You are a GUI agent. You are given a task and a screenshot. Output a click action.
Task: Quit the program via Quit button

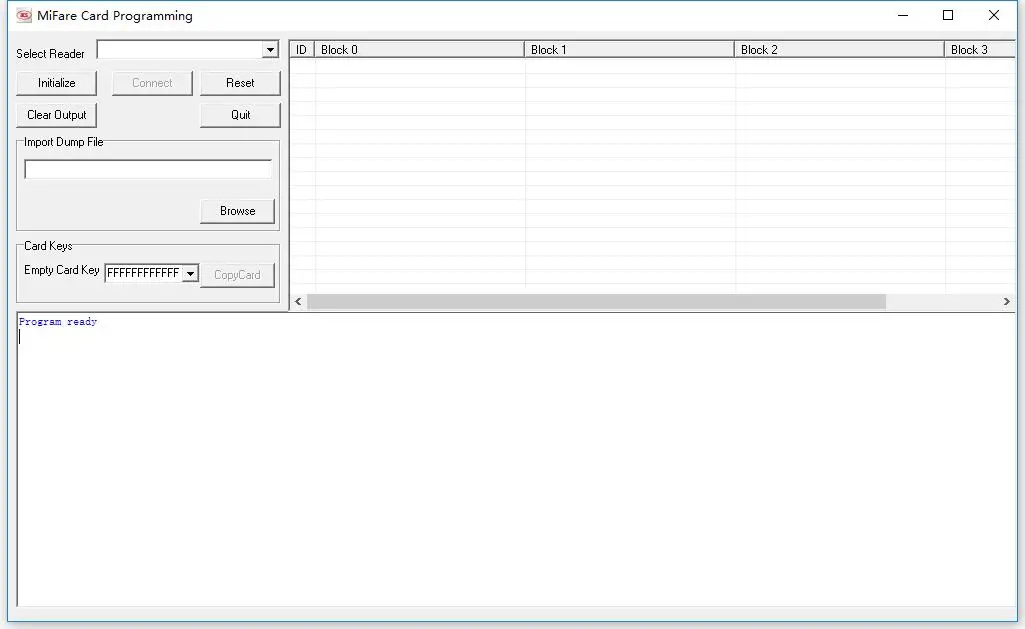pyautogui.click(x=240, y=115)
